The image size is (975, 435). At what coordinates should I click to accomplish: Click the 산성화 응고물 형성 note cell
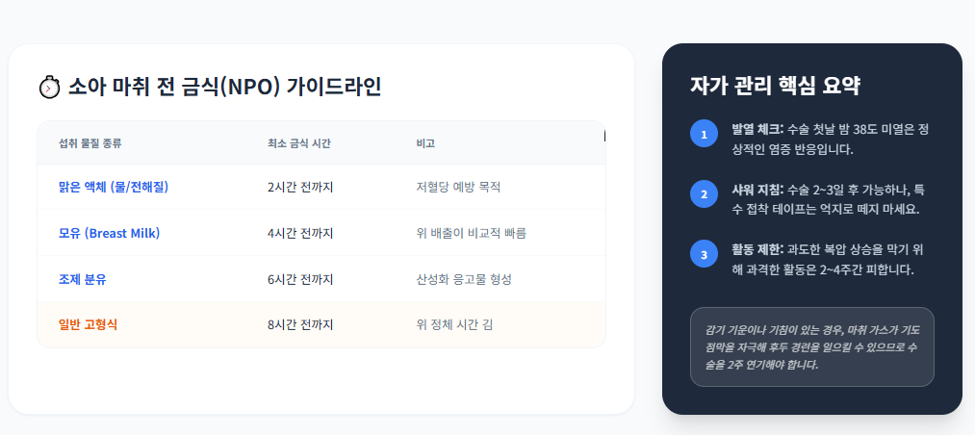pos(463,280)
